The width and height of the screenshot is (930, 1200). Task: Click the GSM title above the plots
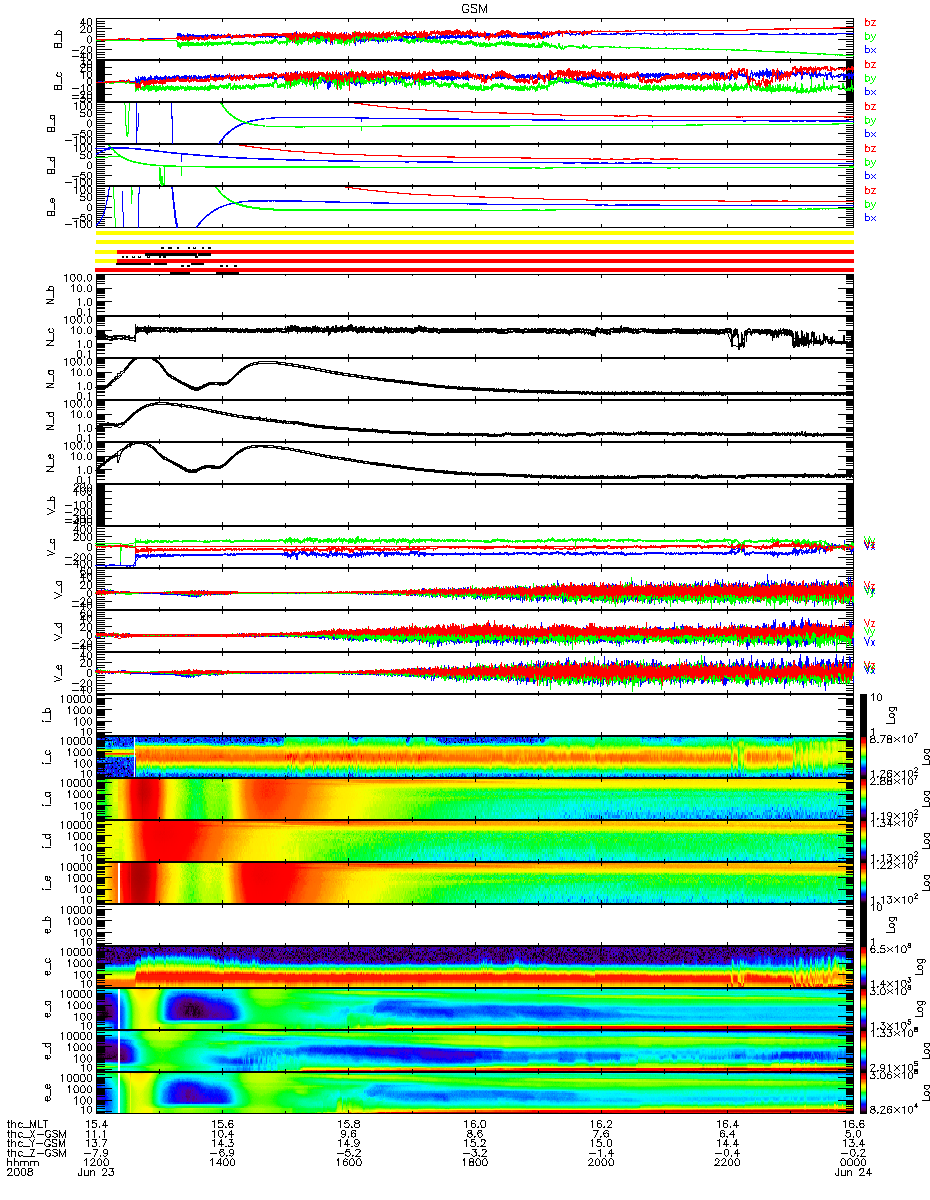pyautogui.click(x=475, y=8)
